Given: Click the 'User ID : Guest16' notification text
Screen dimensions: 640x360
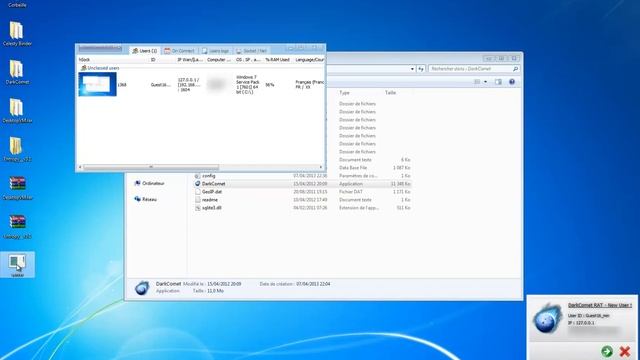Looking at the screenshot, I should (x=589, y=316).
